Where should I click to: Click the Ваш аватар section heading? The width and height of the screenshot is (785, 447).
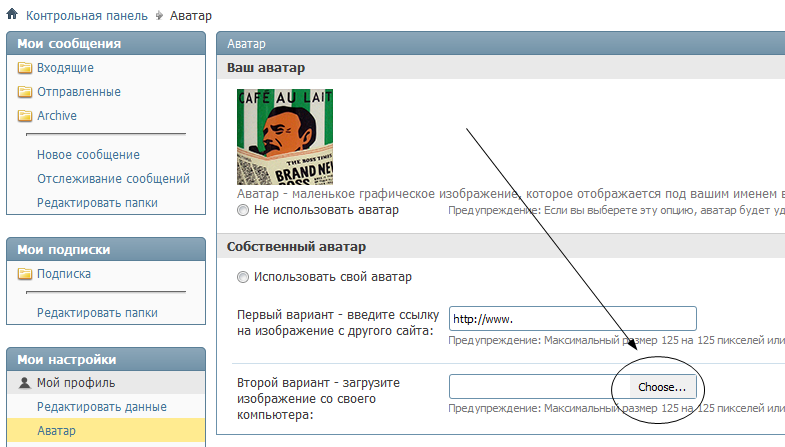(x=266, y=68)
